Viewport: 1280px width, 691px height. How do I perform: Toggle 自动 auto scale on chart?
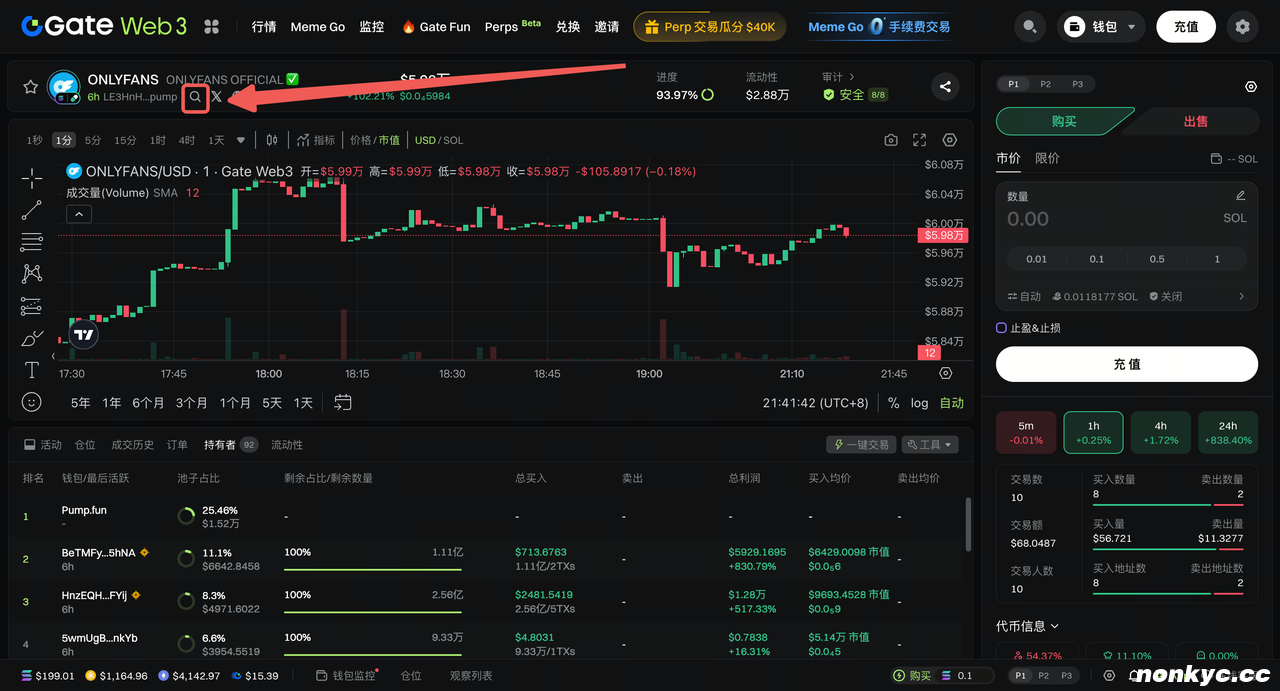coord(952,403)
